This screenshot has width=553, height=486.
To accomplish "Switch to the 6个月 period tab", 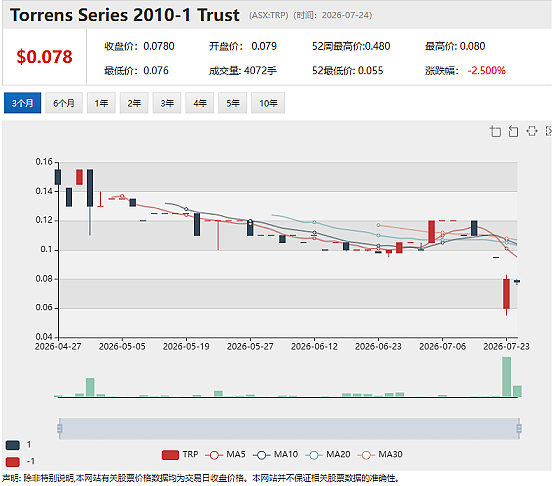I will tap(64, 103).
